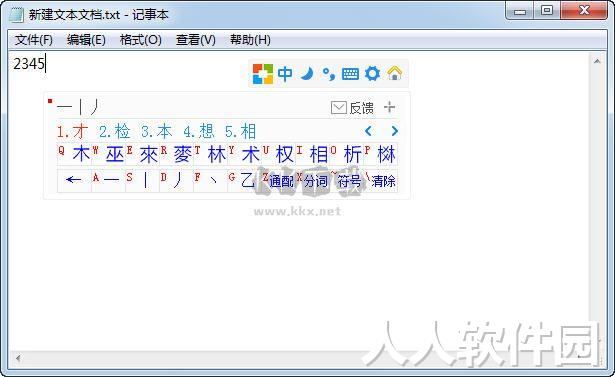Click the horizontal scrollbar left arrow
Viewport: 615px width, 377px height.
point(18,357)
